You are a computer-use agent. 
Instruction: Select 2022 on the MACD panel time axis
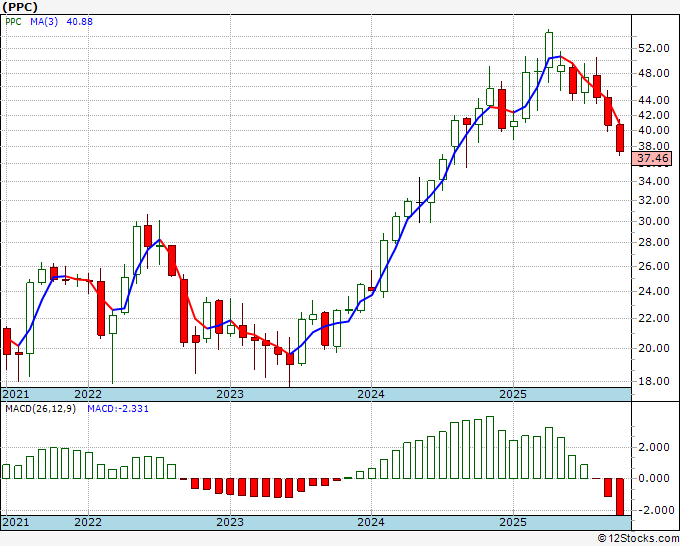pyautogui.click(x=88, y=522)
